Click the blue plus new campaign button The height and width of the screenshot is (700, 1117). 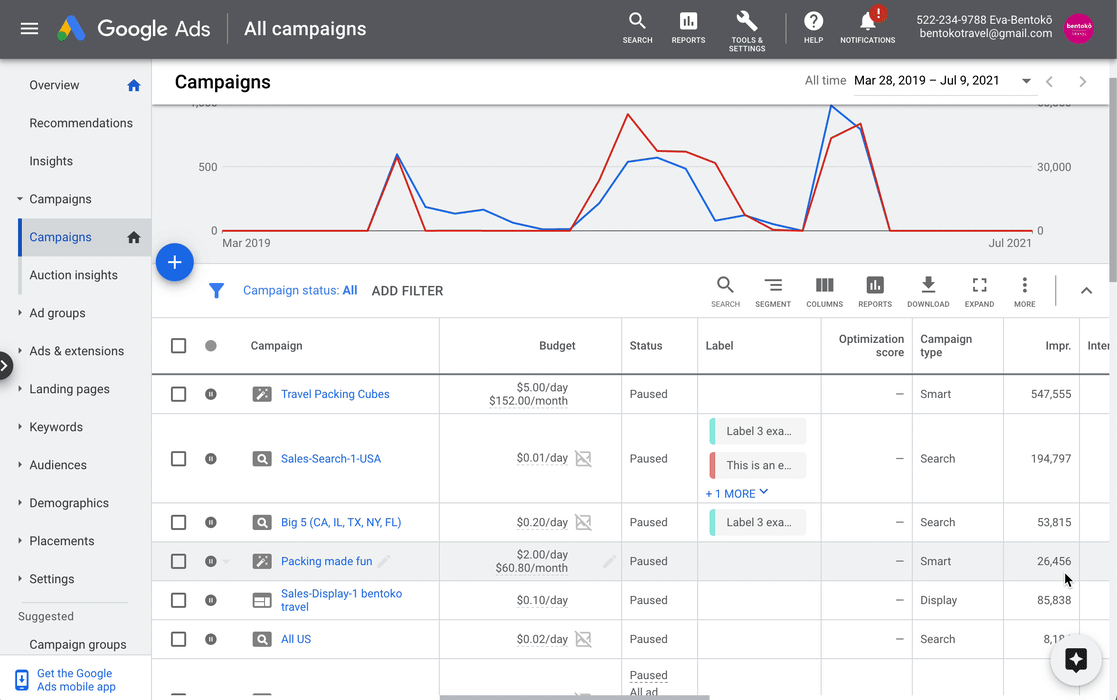coord(175,262)
